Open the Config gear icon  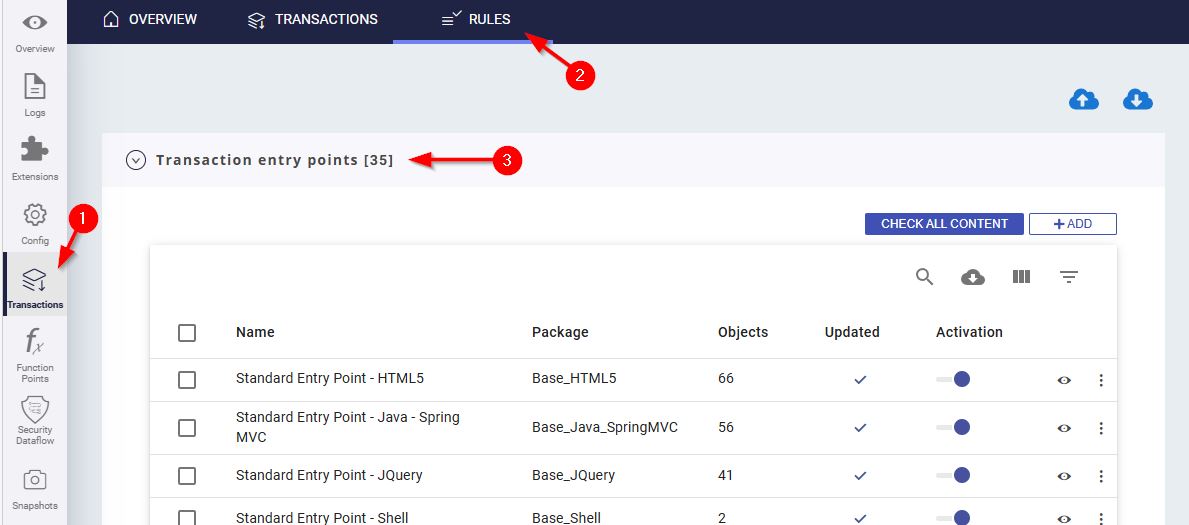click(x=34, y=222)
